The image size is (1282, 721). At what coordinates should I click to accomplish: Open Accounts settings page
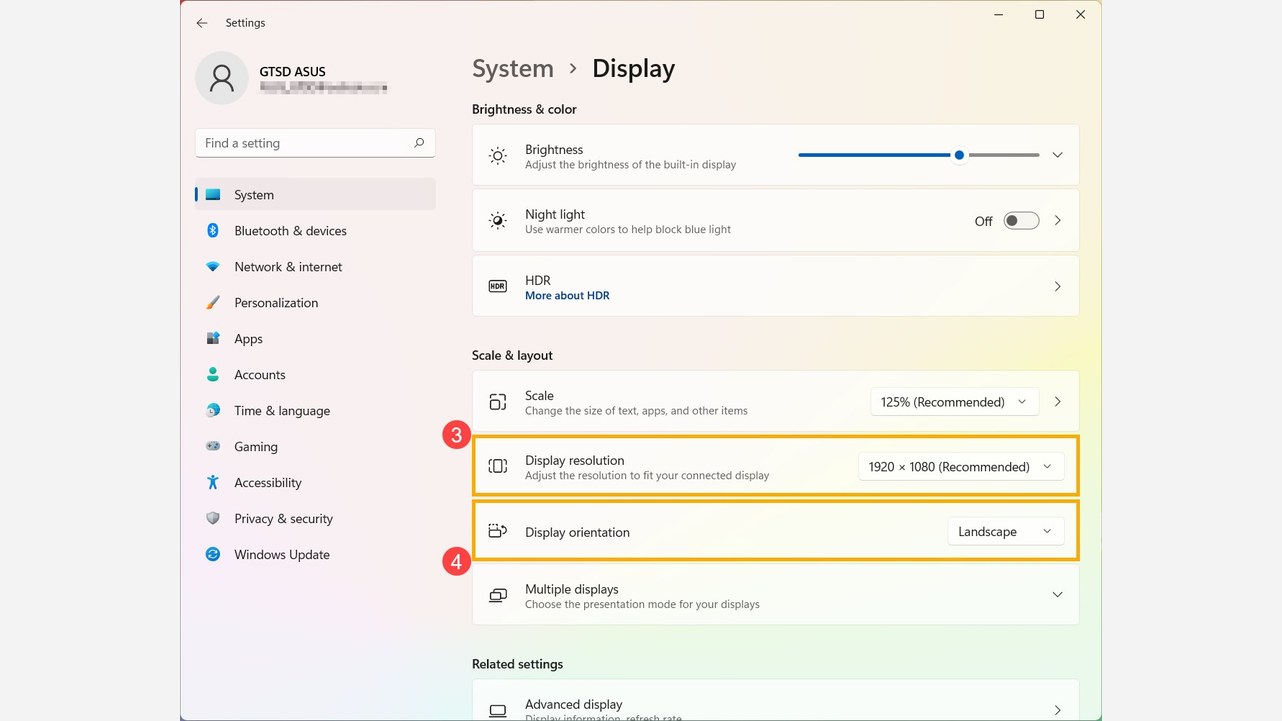(315, 375)
